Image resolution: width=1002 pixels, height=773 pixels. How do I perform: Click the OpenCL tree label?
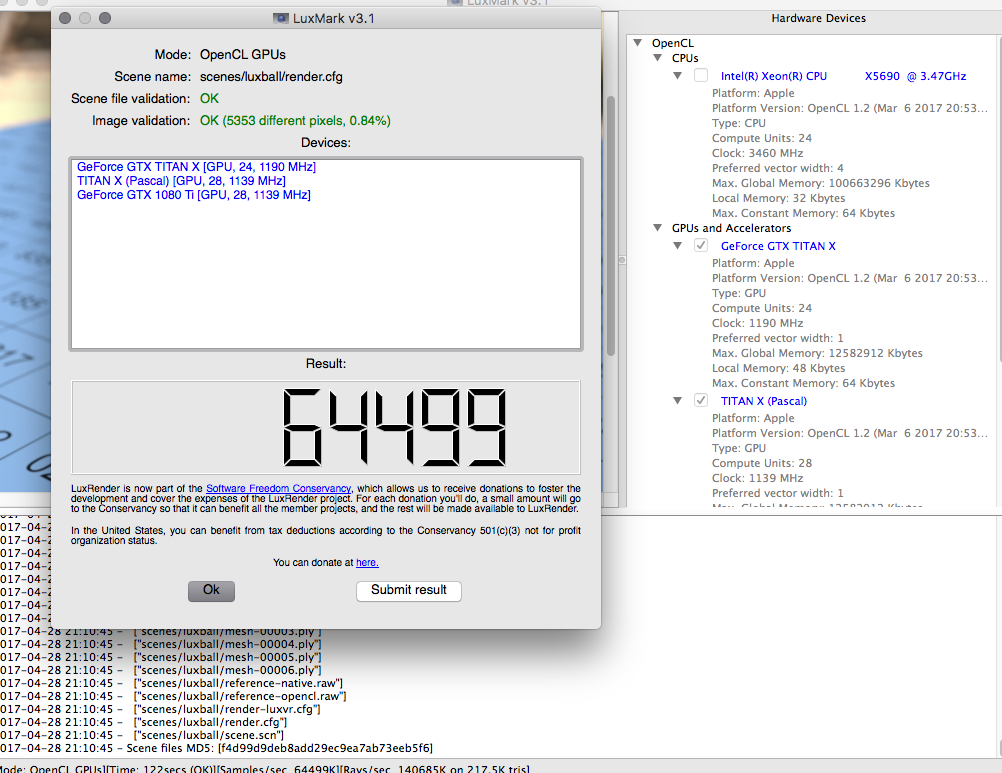672,43
